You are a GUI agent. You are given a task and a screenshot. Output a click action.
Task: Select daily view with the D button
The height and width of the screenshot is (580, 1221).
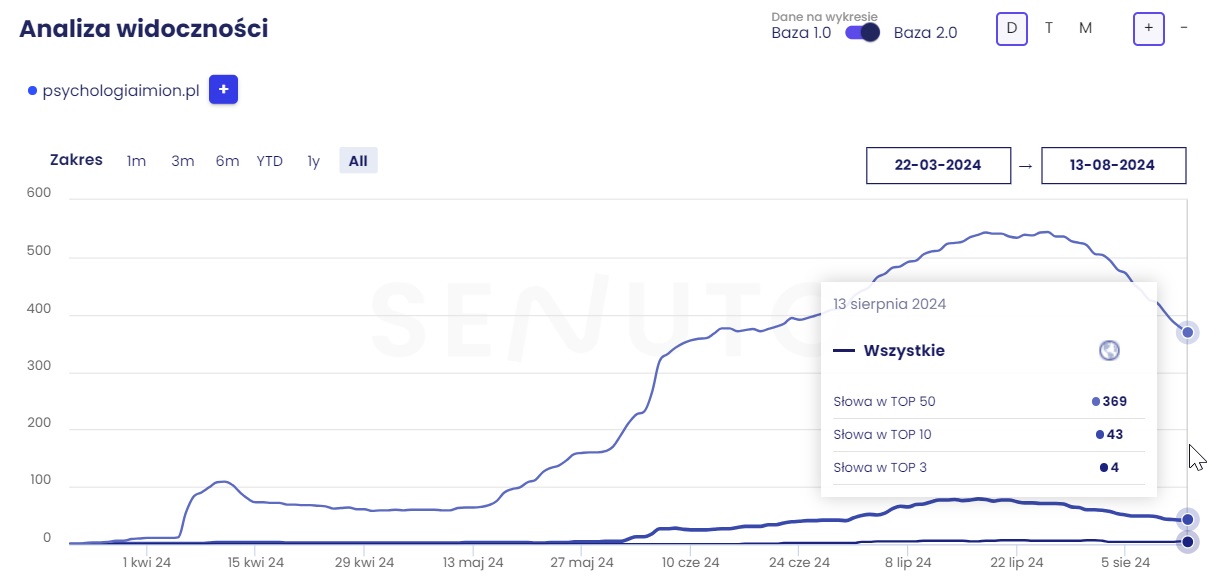tap(1011, 28)
